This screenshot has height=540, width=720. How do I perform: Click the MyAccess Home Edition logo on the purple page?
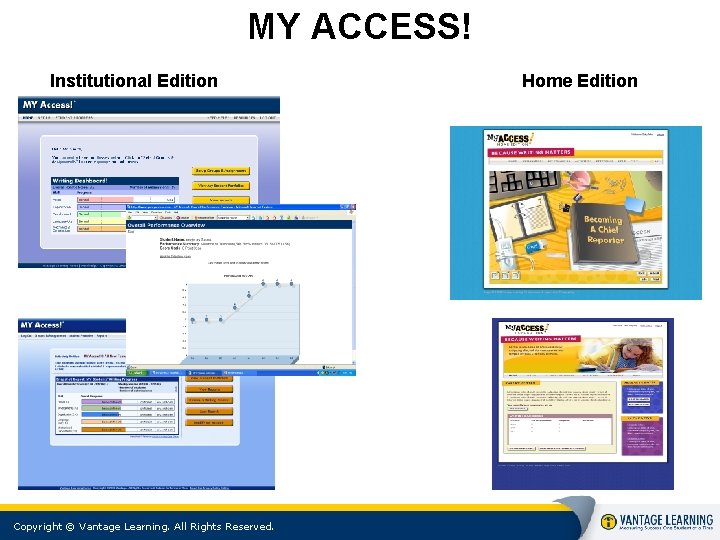[x=526, y=329]
